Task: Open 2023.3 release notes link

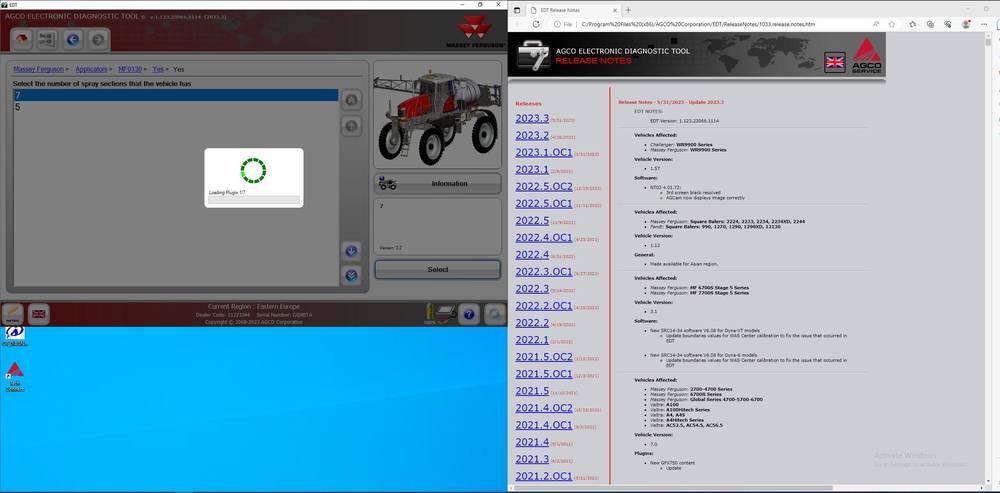Action: pyautogui.click(x=532, y=118)
